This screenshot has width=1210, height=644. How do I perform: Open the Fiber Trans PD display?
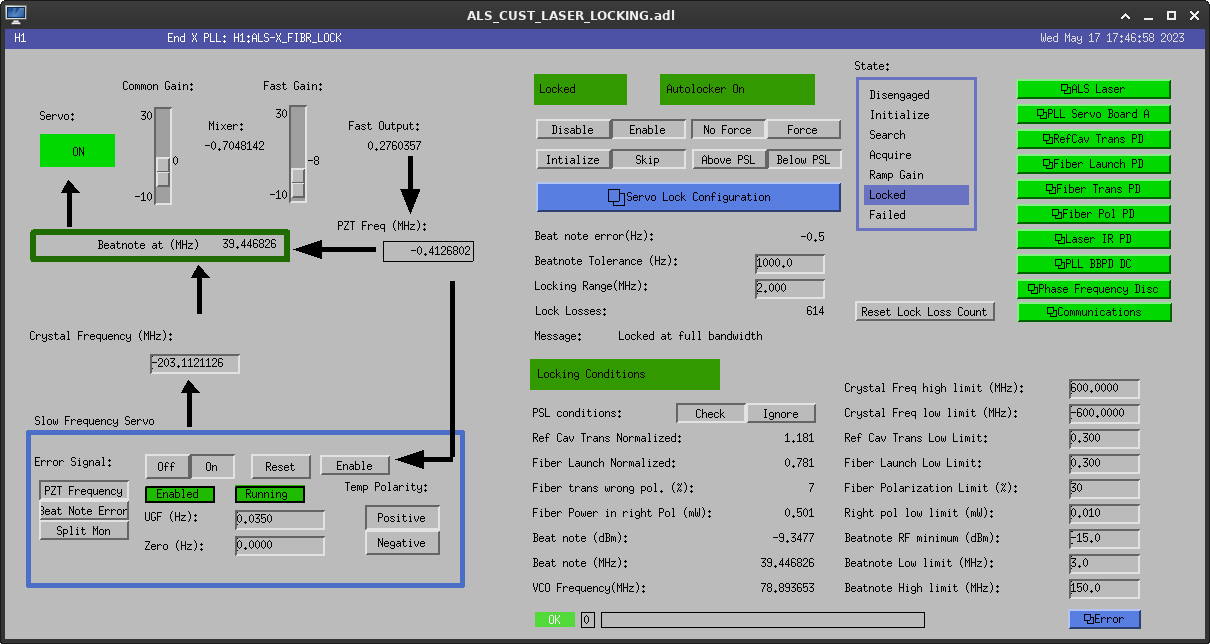[x=1094, y=189]
